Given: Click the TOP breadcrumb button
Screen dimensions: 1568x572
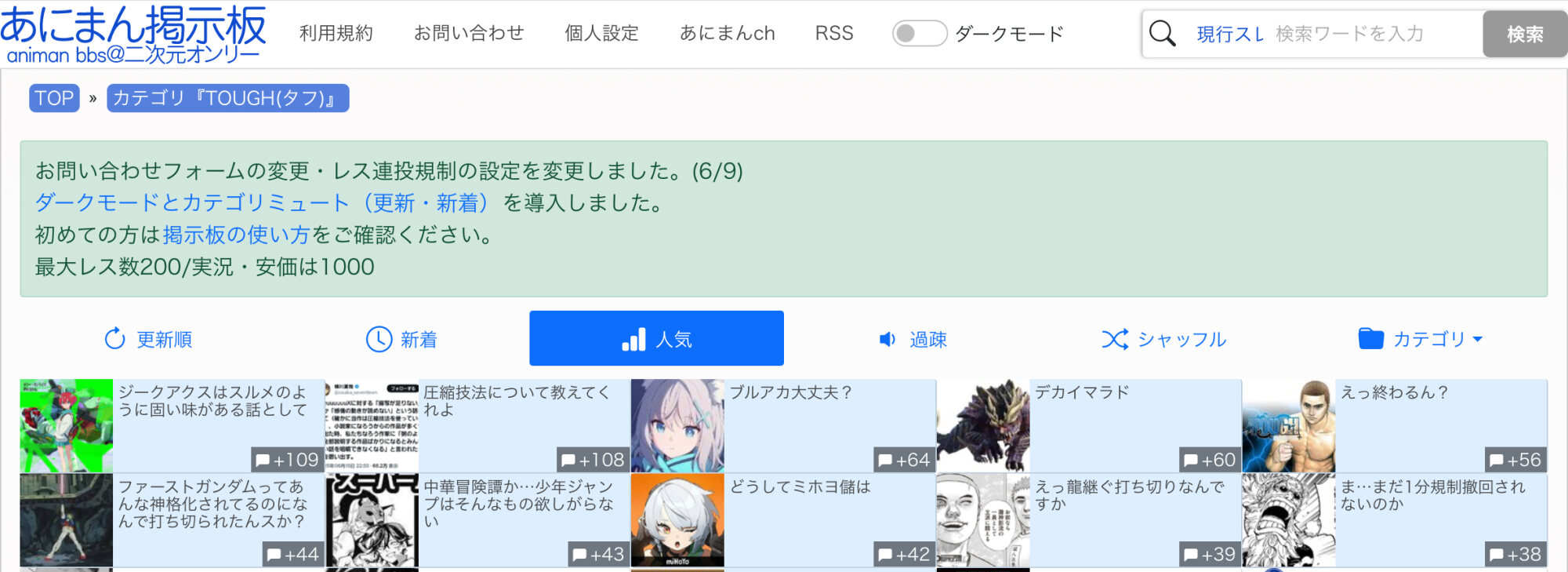Looking at the screenshot, I should point(54,98).
